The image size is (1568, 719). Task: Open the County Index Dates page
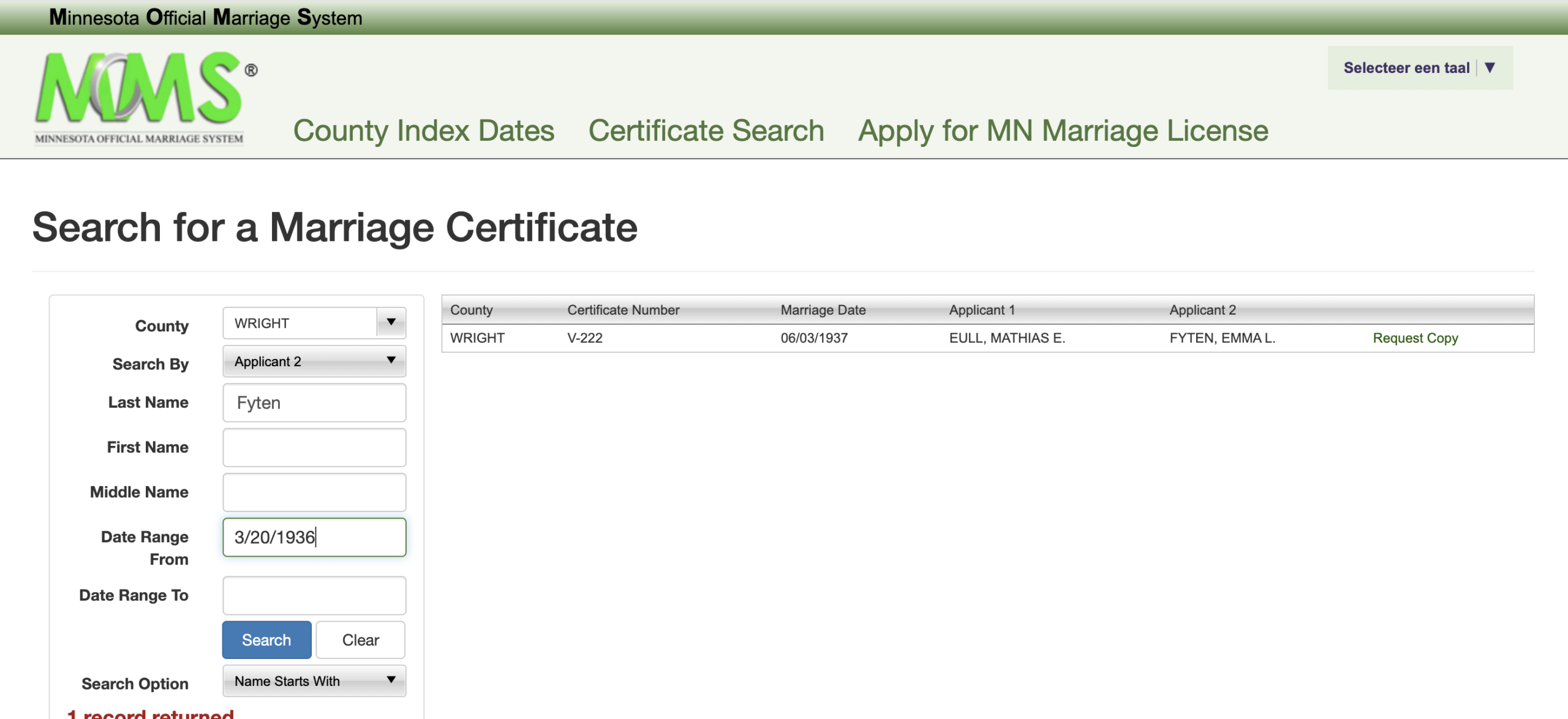(423, 130)
